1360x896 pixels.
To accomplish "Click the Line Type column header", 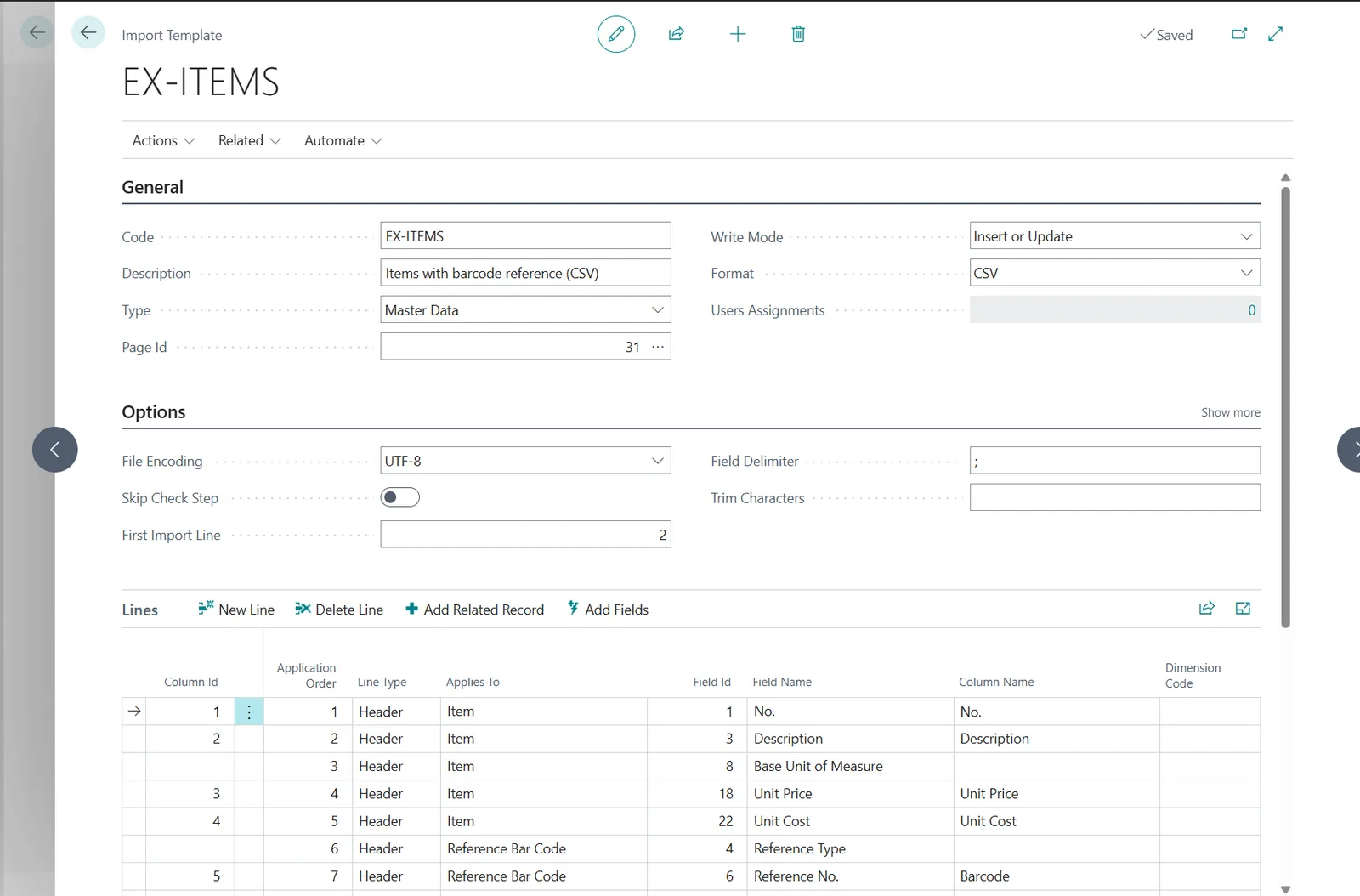I will pyautogui.click(x=382, y=682).
